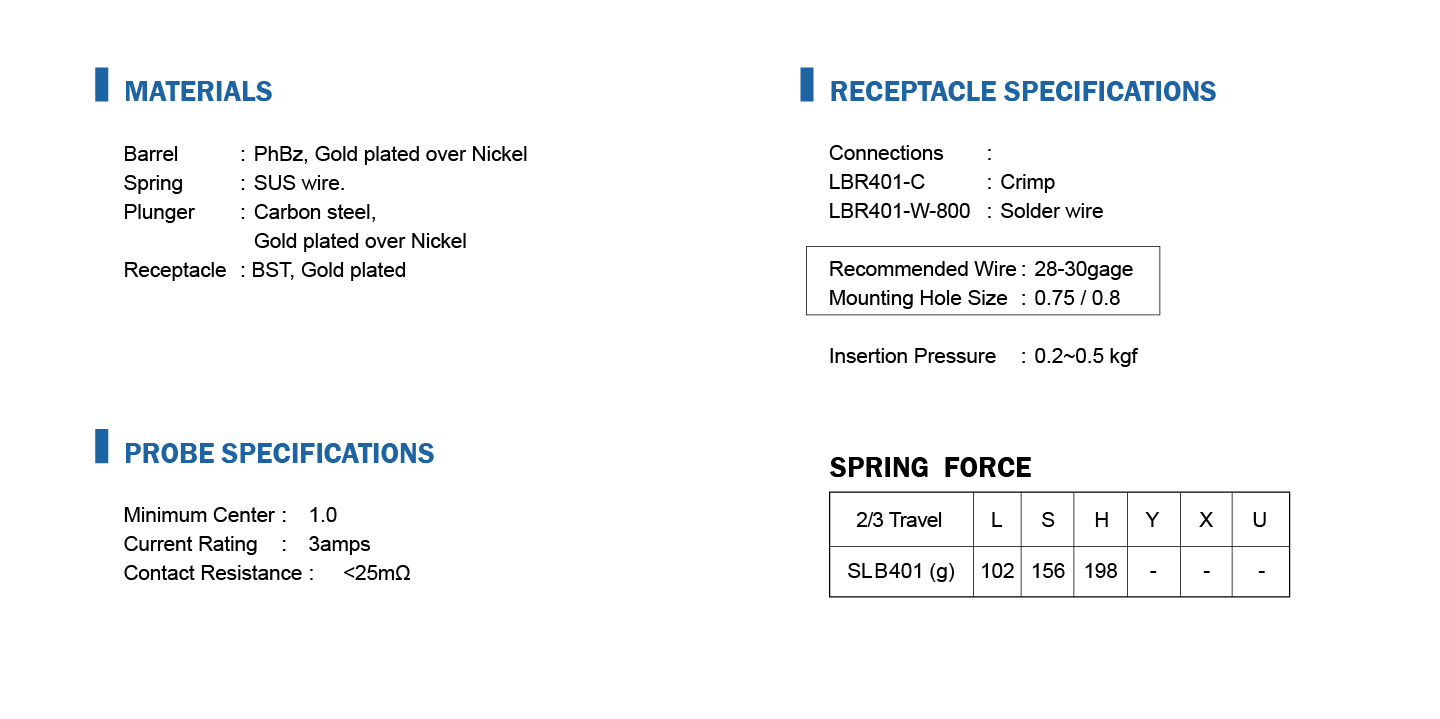Click the blue bar beside PROBE SPECIFICATIONS
Image resolution: width=1440 pixels, height=719 pixels.
pos(101,446)
